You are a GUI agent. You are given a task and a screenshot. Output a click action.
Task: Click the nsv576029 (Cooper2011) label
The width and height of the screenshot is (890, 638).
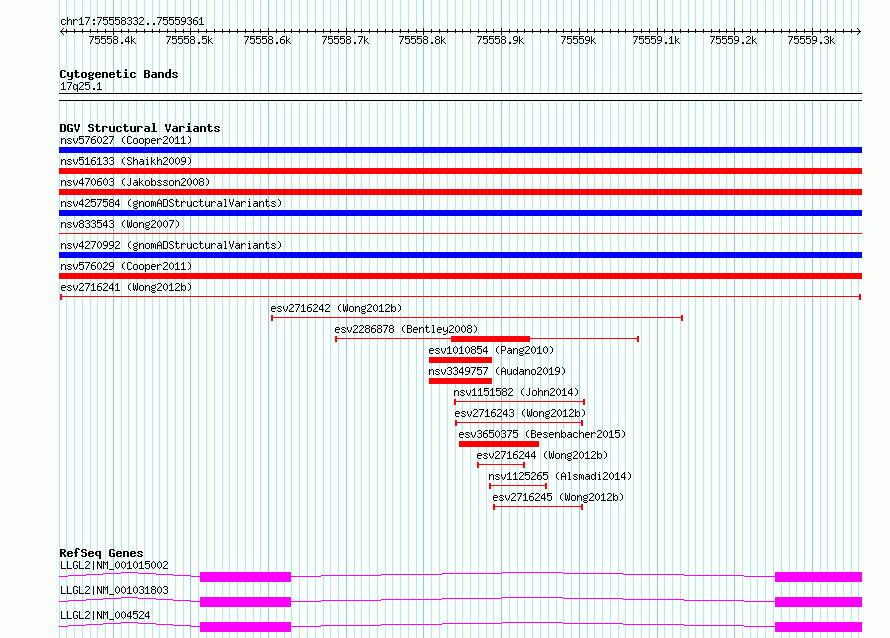[x=126, y=266]
